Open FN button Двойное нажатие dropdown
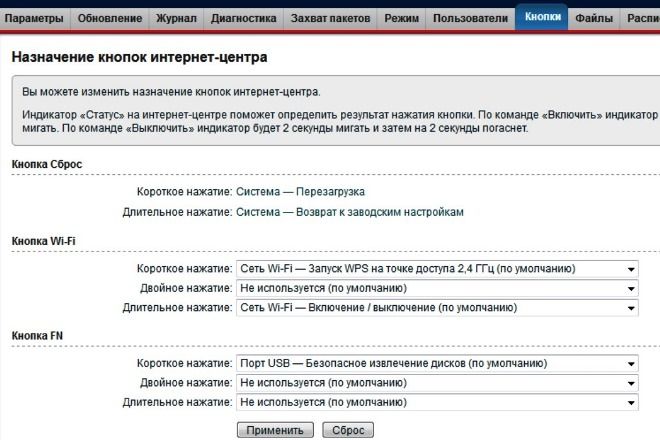The width and height of the screenshot is (660, 440). [x=437, y=383]
